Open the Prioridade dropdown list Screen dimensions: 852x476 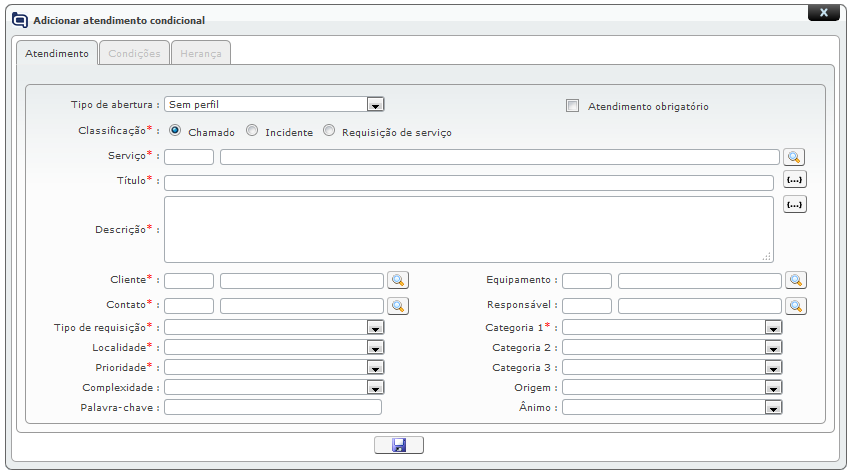click(375, 367)
